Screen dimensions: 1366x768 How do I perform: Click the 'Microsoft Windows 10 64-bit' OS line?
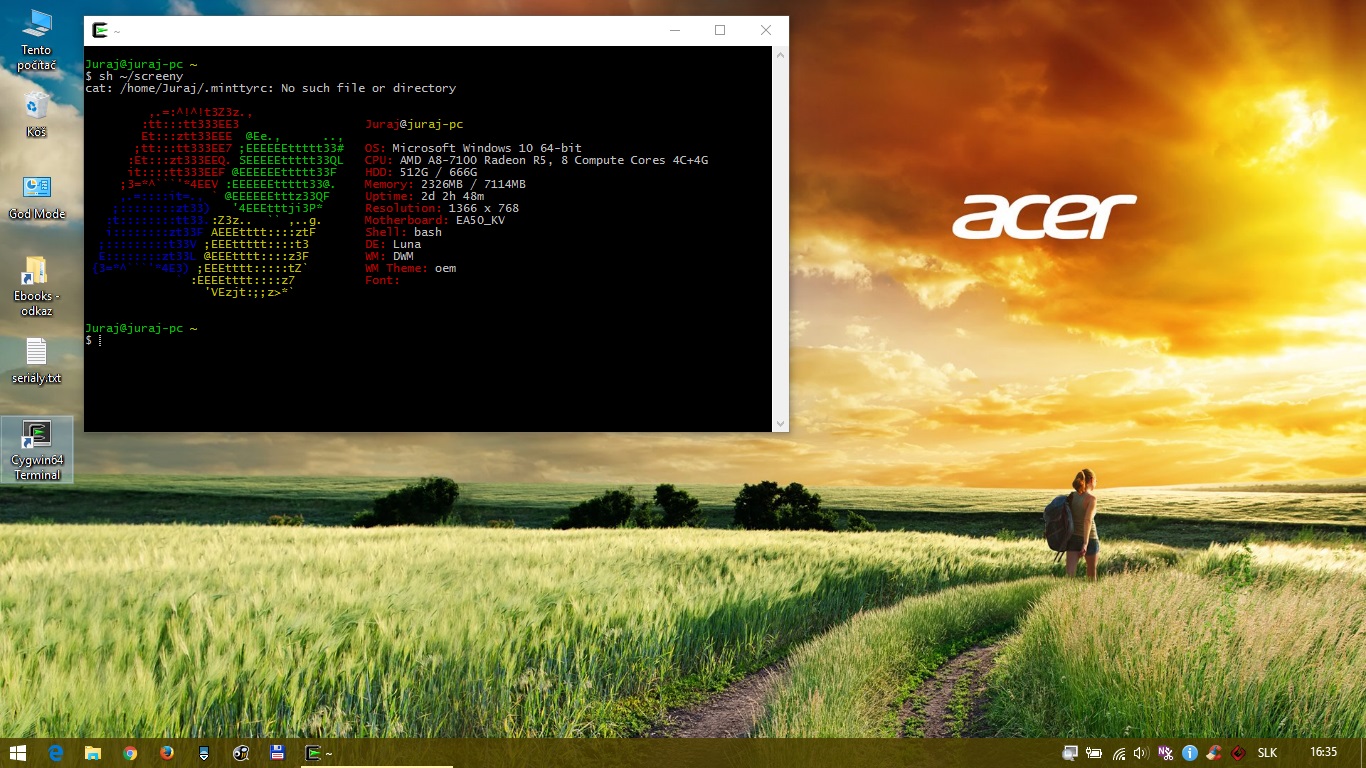[x=486, y=148]
